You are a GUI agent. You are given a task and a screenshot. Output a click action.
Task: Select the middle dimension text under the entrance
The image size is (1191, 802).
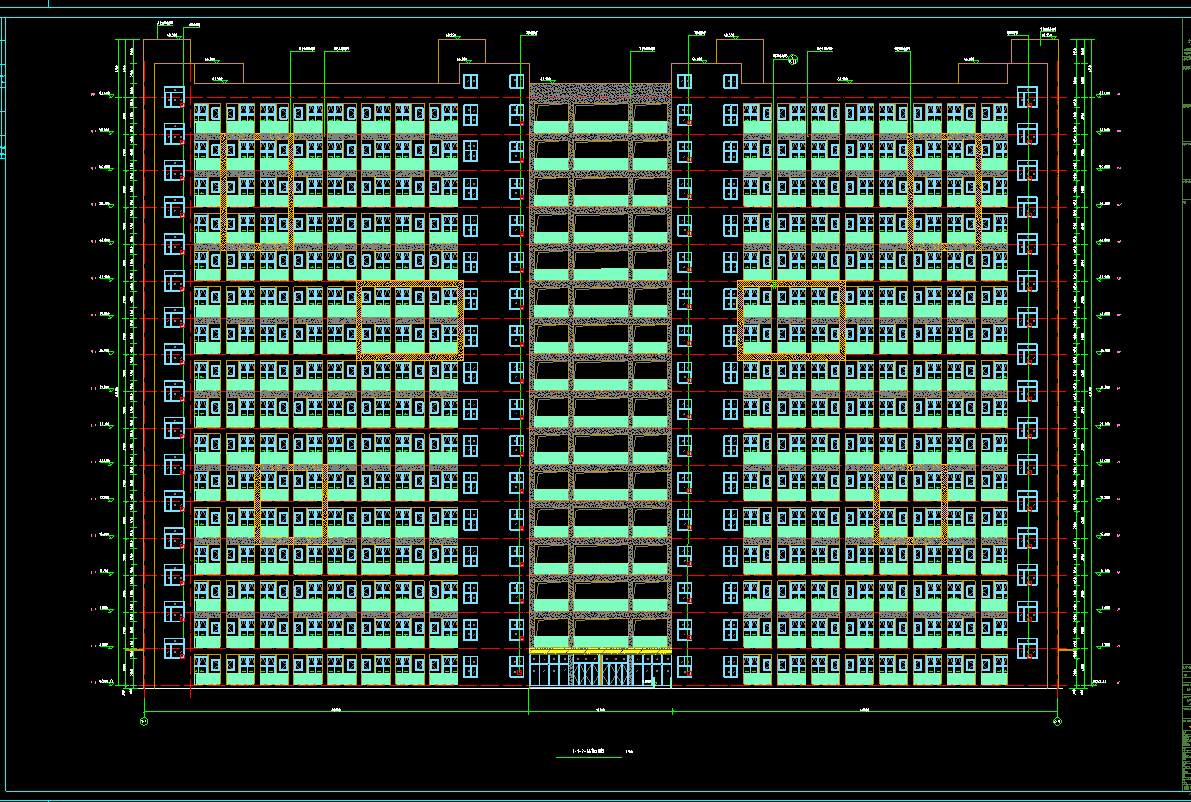click(x=600, y=709)
